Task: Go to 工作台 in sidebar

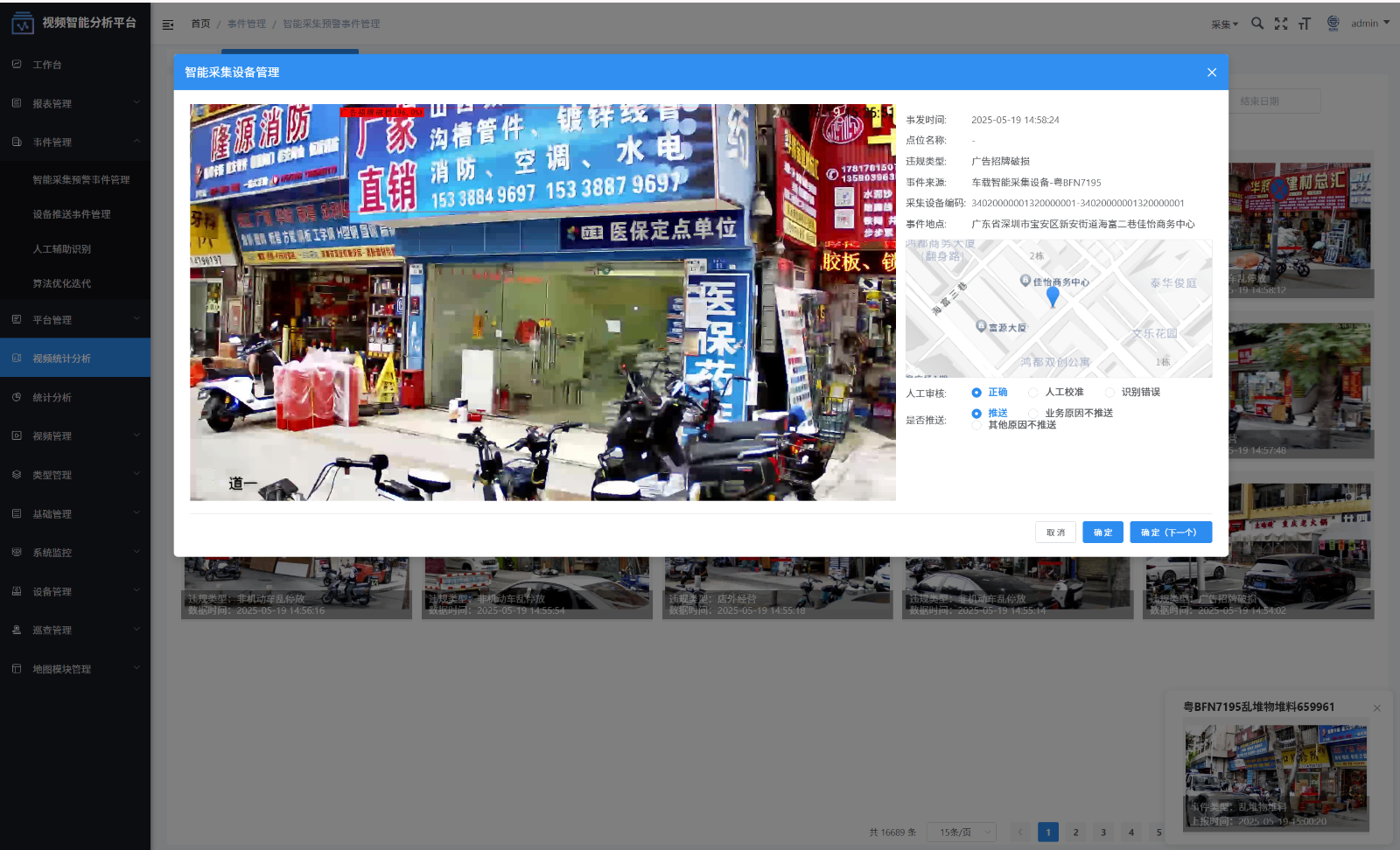Action: point(47,65)
